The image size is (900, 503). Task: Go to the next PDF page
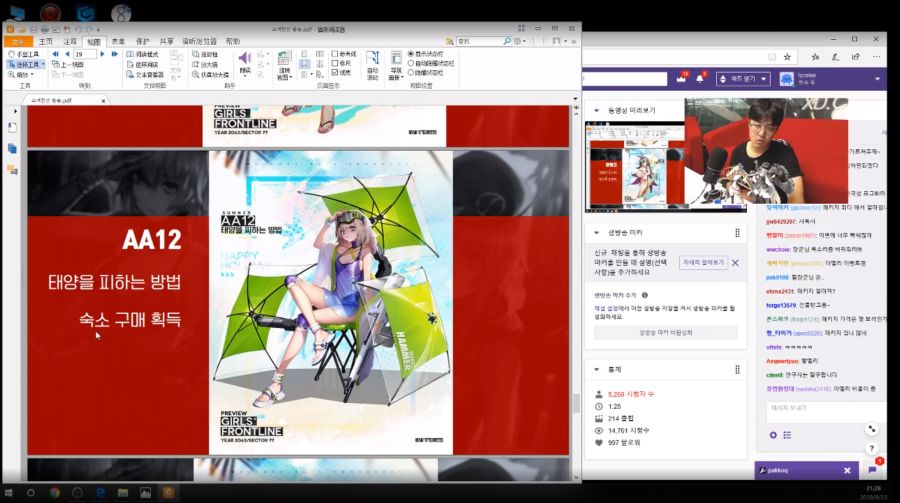pos(102,54)
